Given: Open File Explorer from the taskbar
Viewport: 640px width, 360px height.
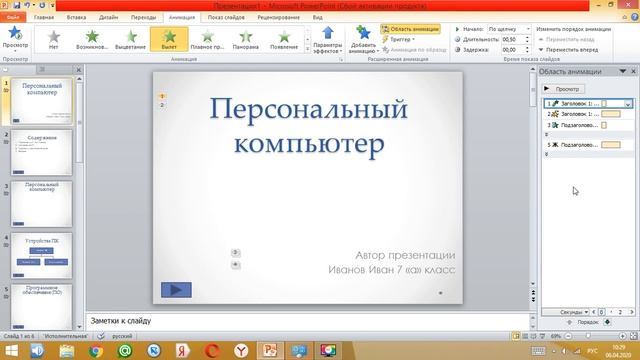Looking at the screenshot, I should pos(67,351).
